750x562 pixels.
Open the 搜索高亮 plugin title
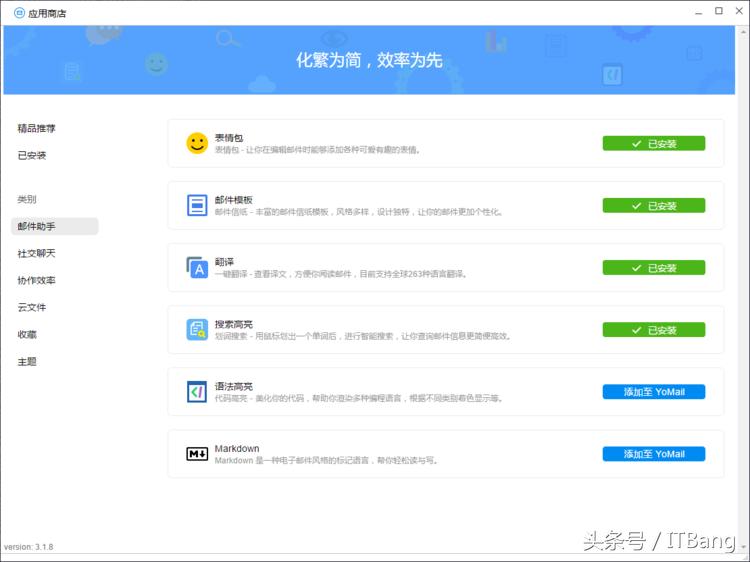[x=233, y=324]
